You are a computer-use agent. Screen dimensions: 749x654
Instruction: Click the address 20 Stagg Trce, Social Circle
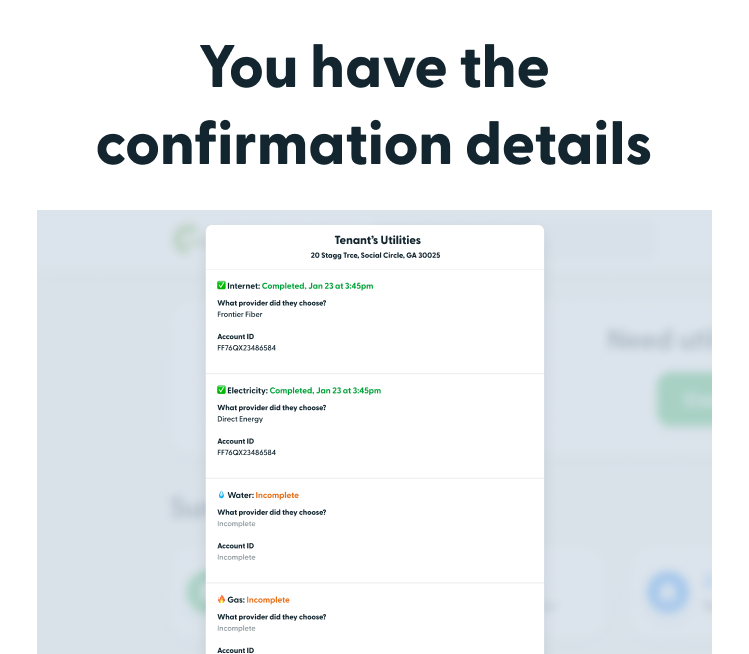[x=375, y=255]
